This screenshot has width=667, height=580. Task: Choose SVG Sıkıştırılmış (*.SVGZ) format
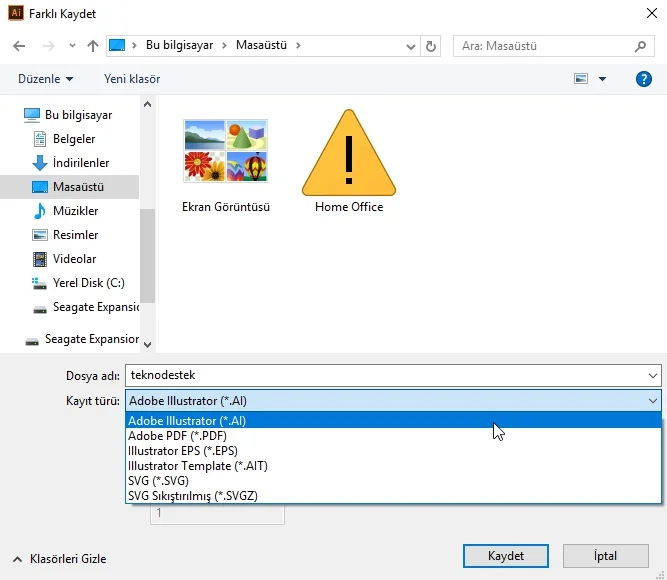coord(393,496)
